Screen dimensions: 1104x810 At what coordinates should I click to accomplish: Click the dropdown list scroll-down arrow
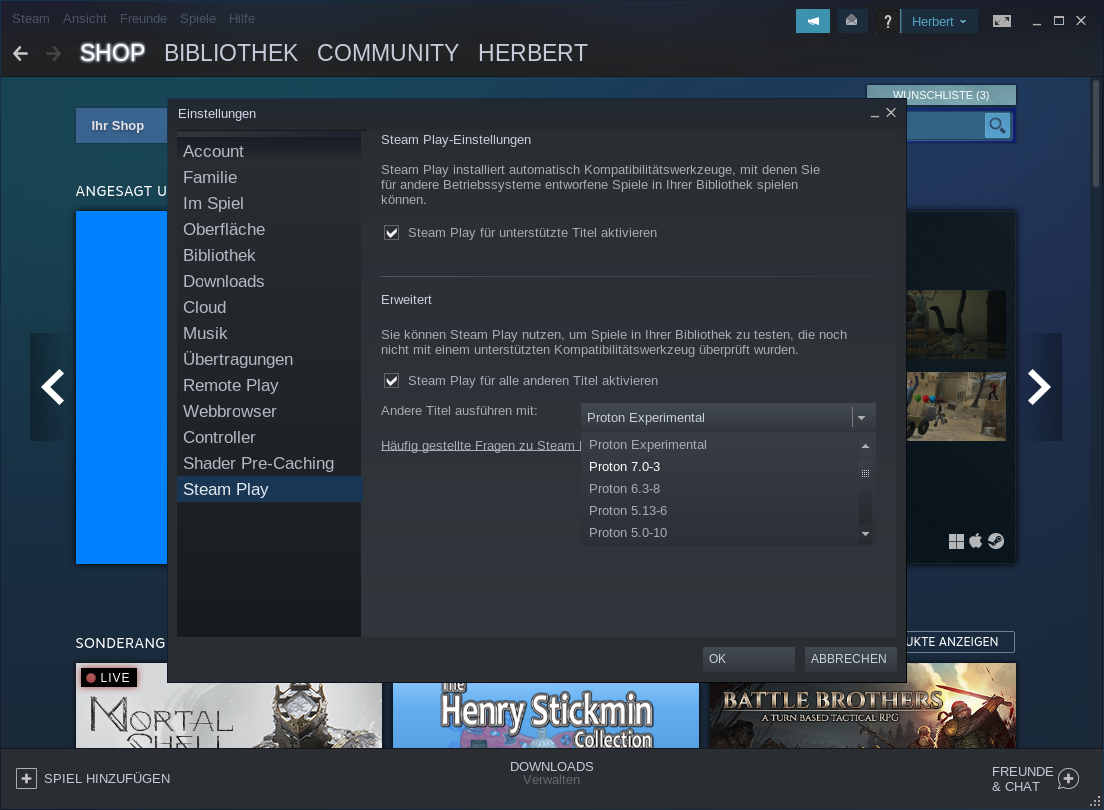(x=865, y=534)
